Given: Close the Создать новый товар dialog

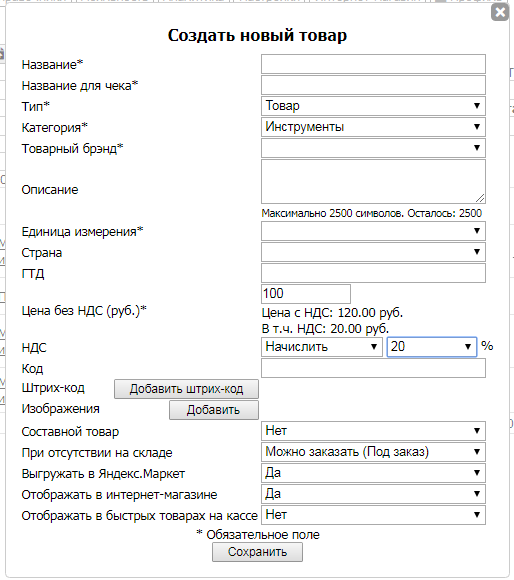Looking at the screenshot, I should pyautogui.click(x=500, y=12).
